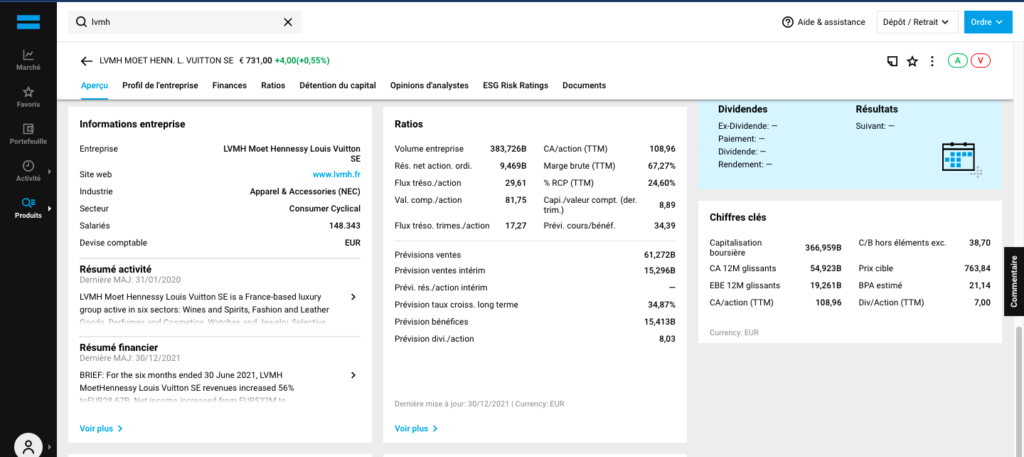Expand Activité submenu arrow in sidebar
Viewport: 1024px width, 457px height.
point(50,172)
